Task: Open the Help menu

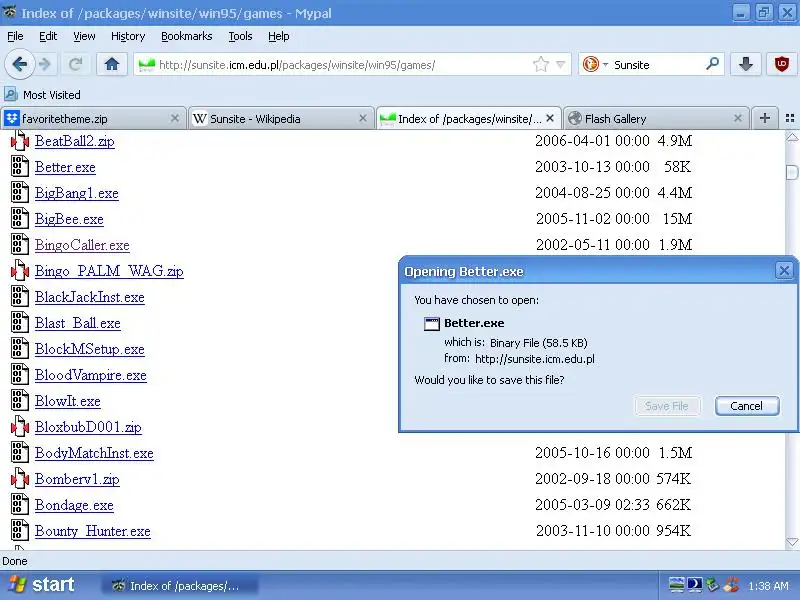Action: [x=279, y=36]
